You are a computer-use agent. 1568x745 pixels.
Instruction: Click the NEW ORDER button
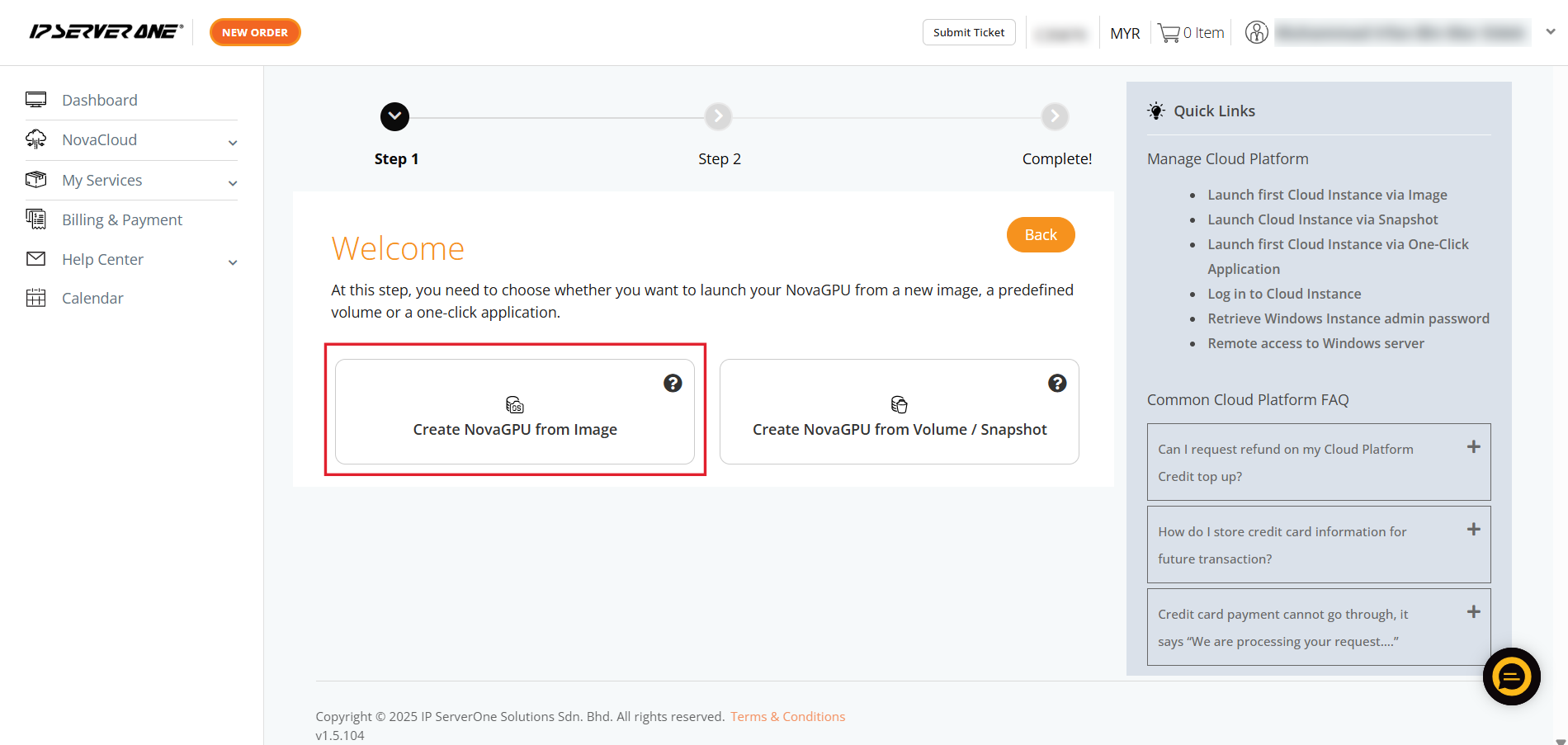255,32
